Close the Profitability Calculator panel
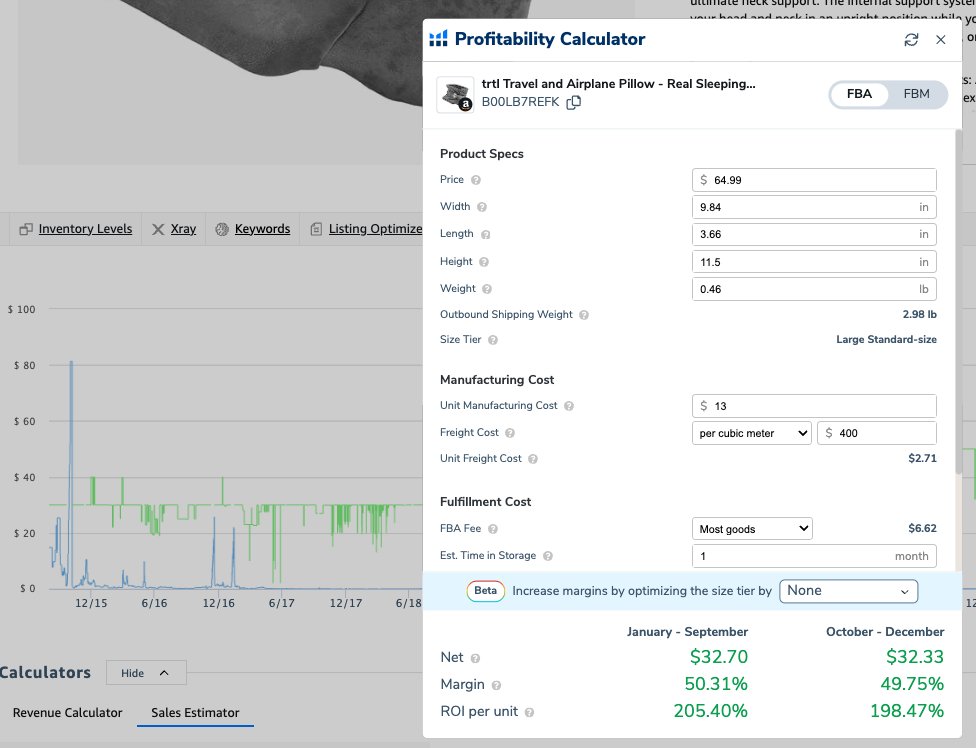The image size is (976, 748). pyautogui.click(x=941, y=40)
